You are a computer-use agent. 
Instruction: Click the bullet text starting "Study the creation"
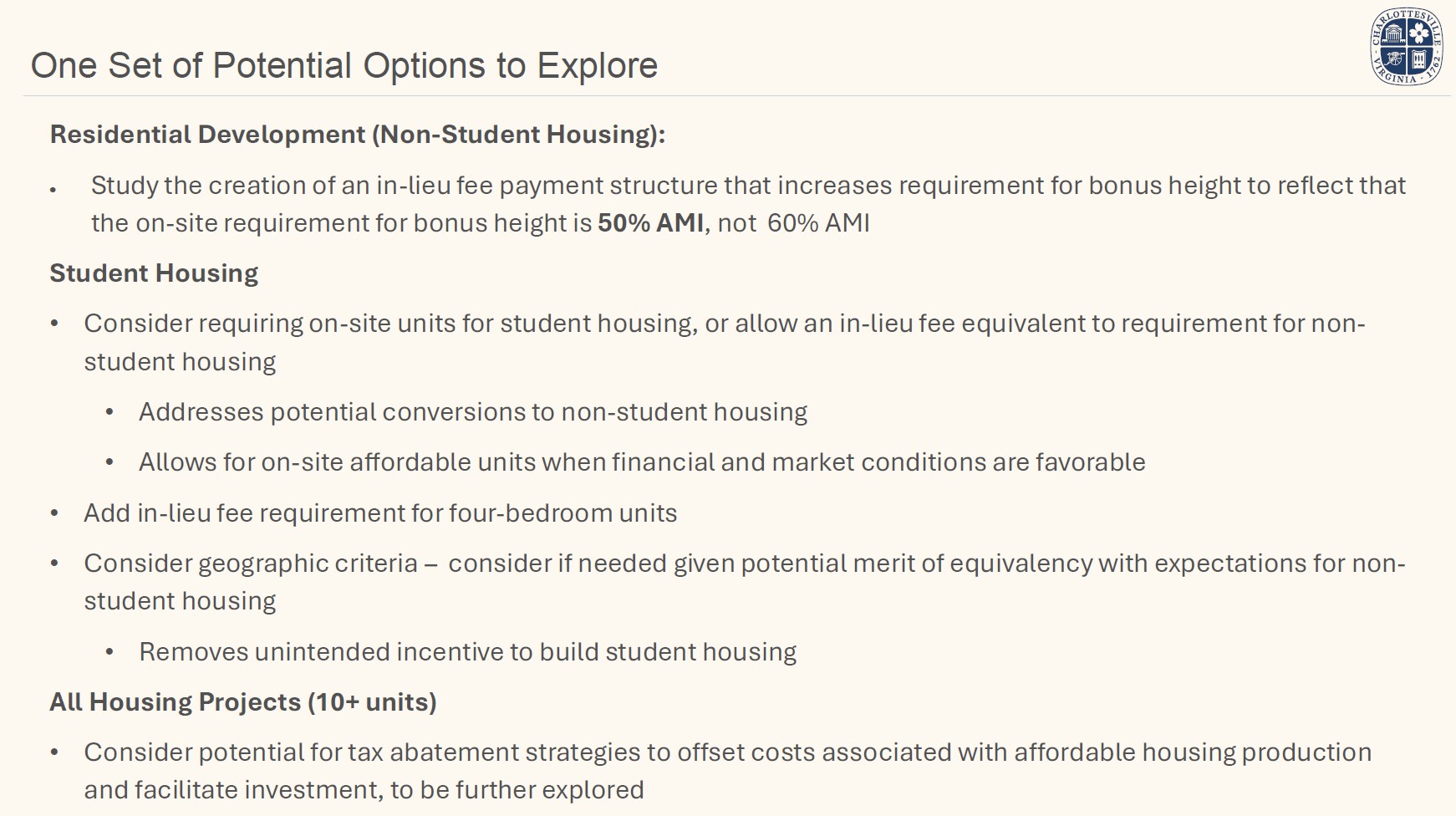coord(748,186)
